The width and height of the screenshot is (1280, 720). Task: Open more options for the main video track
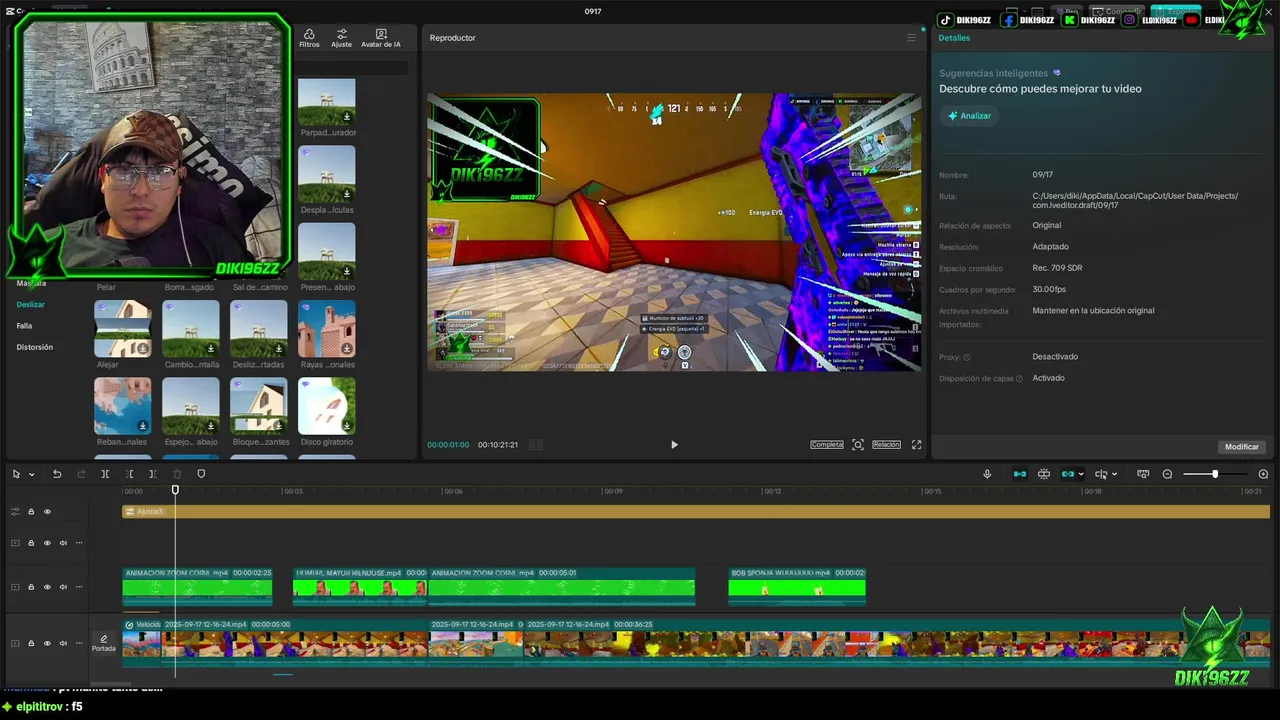coord(79,643)
